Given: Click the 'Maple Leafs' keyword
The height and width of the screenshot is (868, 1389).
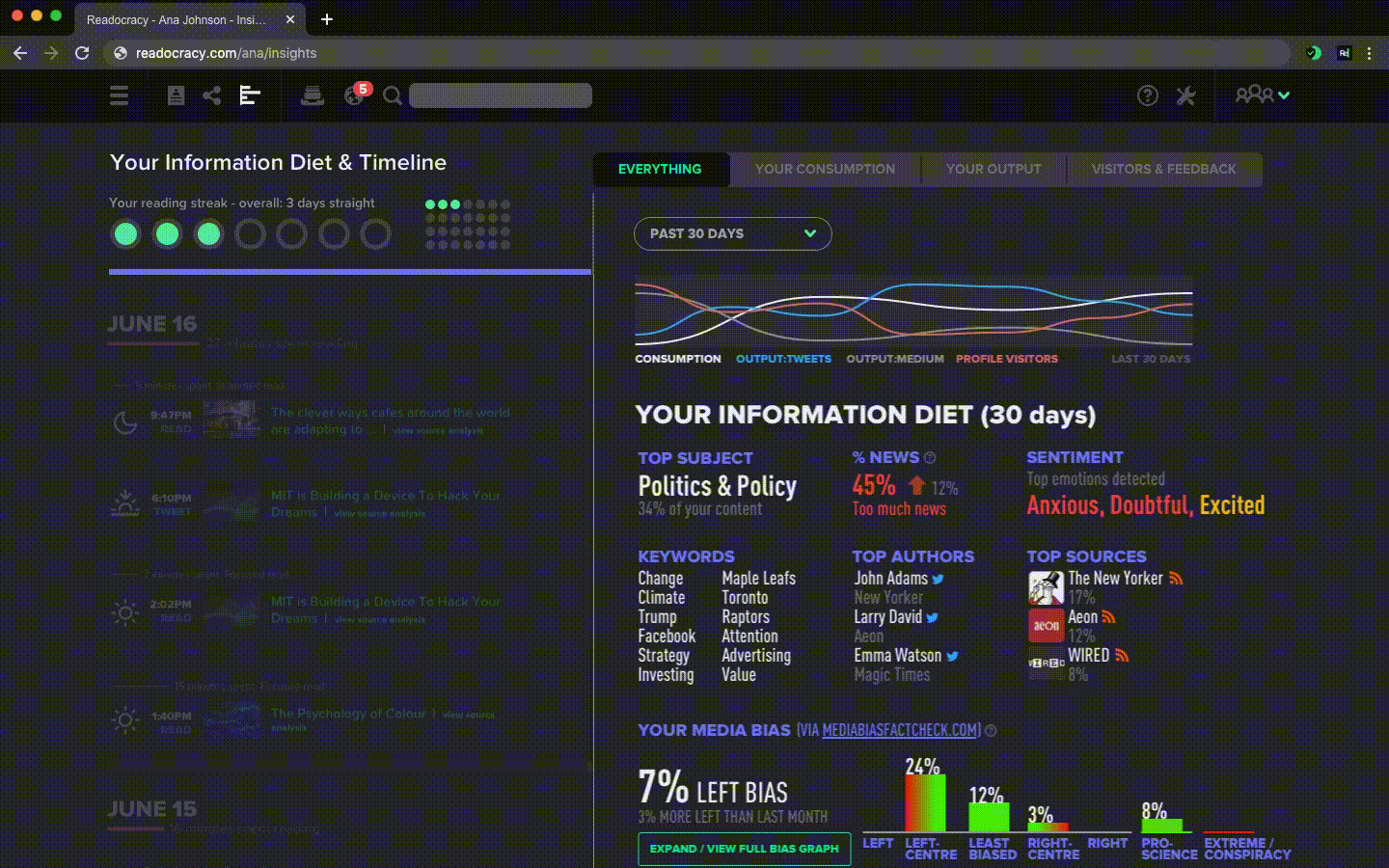Looking at the screenshot, I should pos(758,579).
